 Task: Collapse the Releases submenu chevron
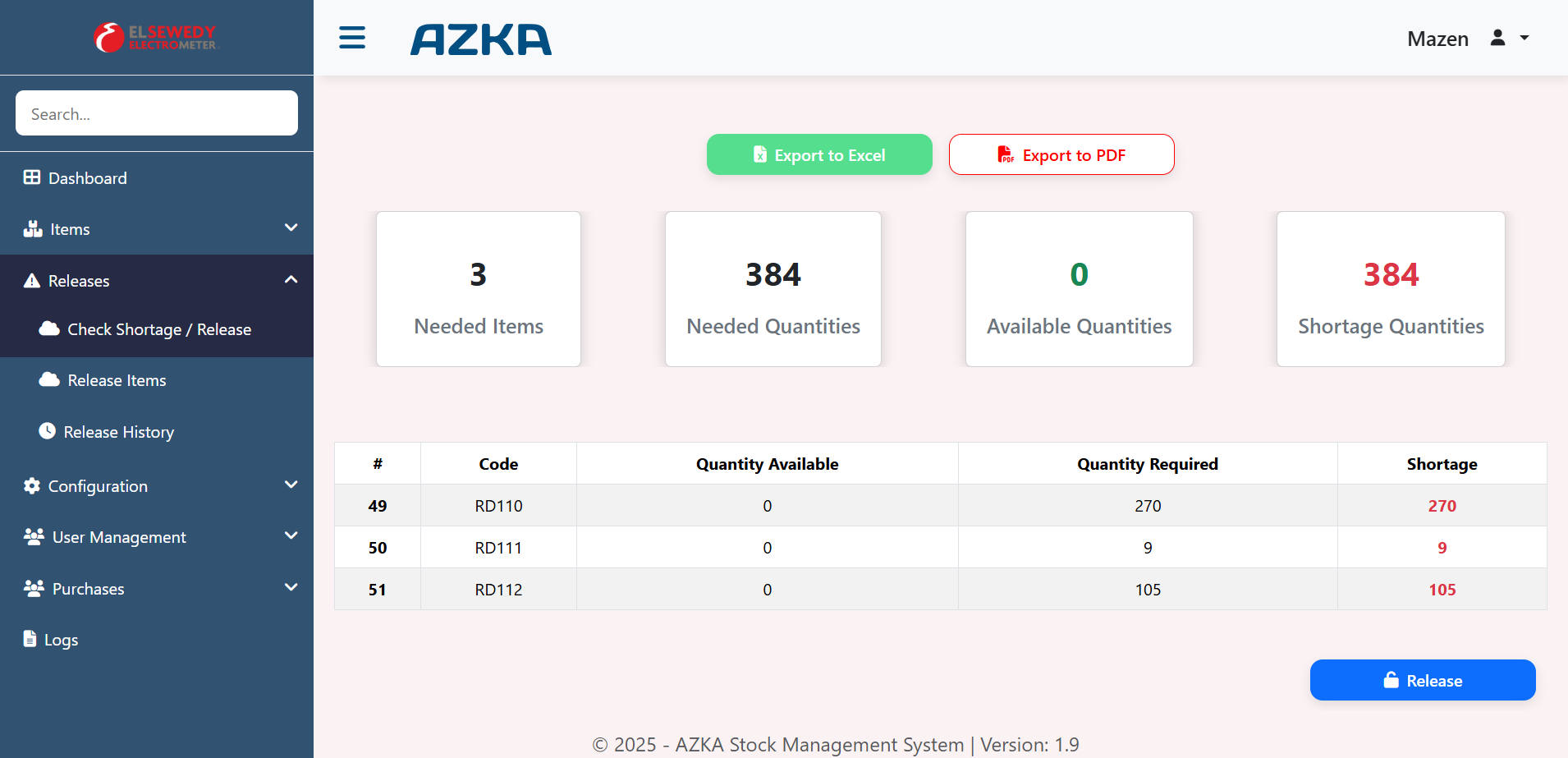click(291, 280)
